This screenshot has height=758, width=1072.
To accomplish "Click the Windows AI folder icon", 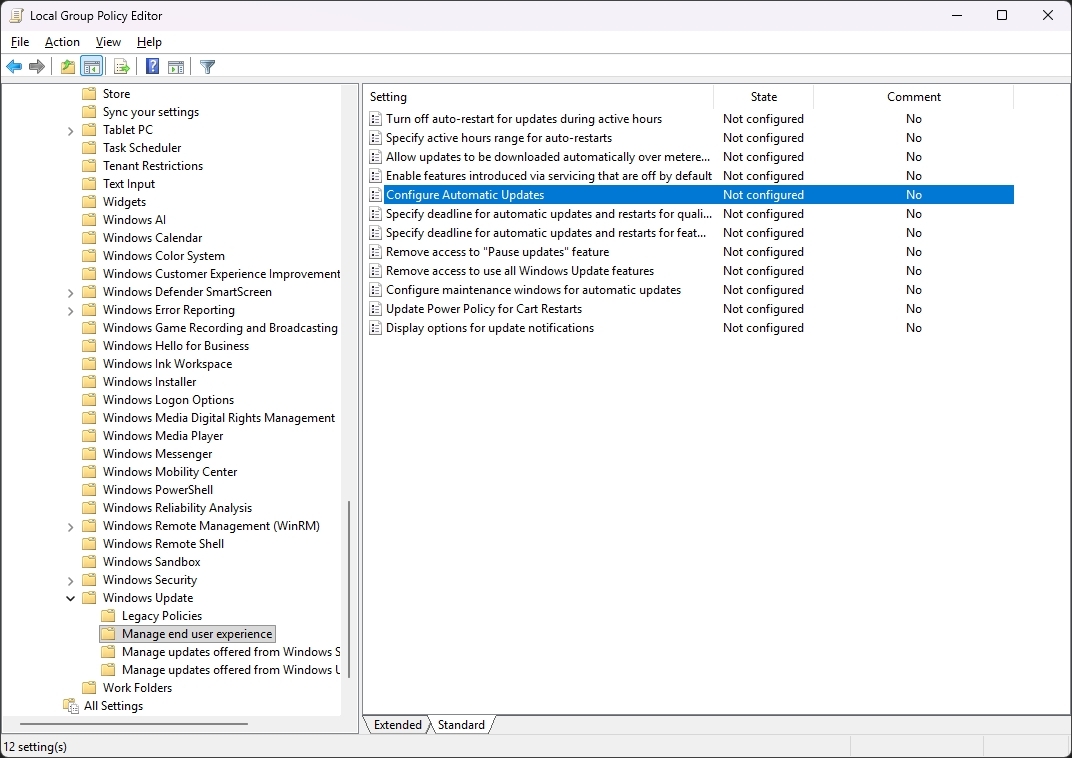I will pos(89,219).
